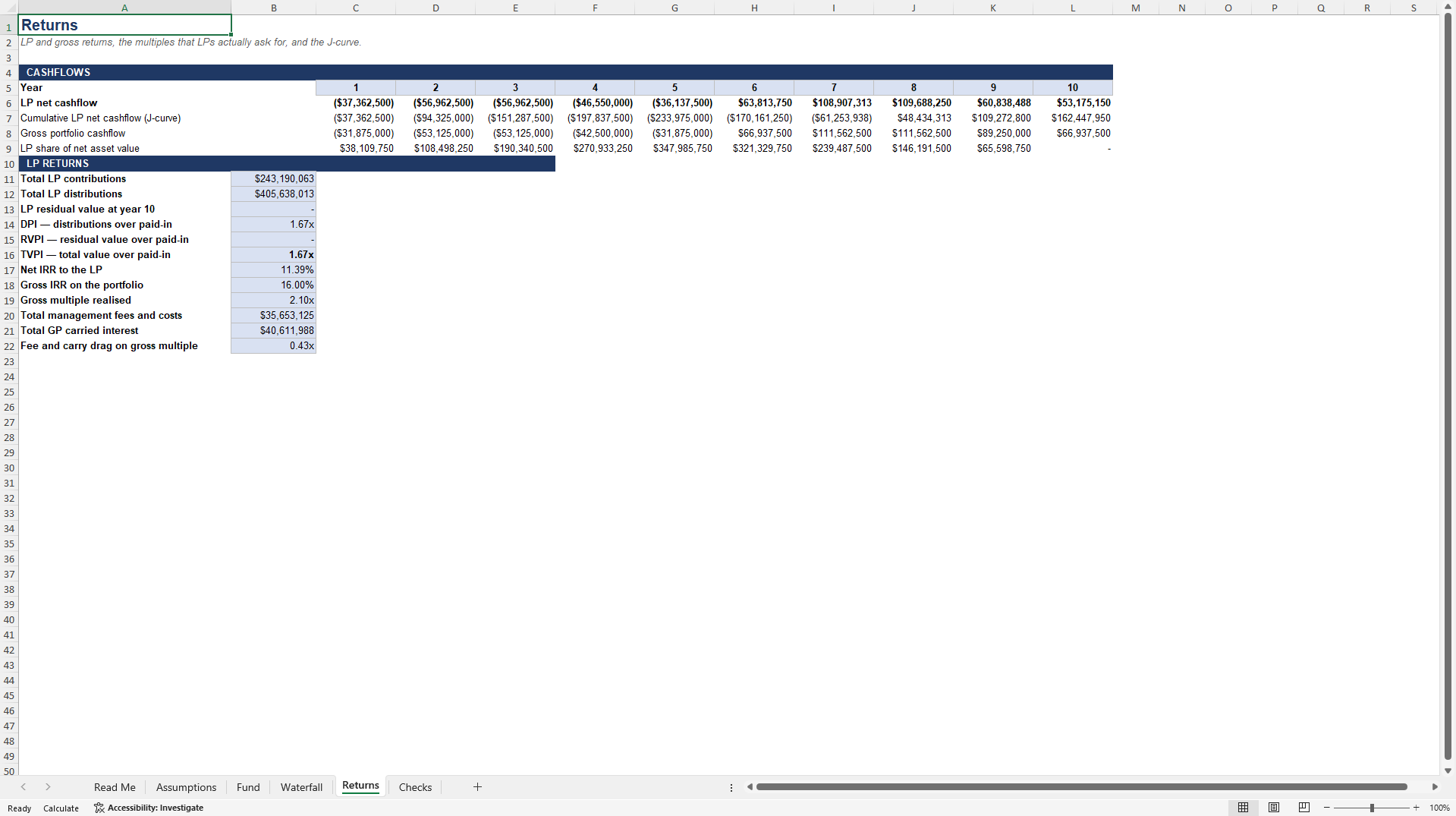This screenshot has width=1456, height=816.
Task: Select column B header
Action: pos(273,8)
